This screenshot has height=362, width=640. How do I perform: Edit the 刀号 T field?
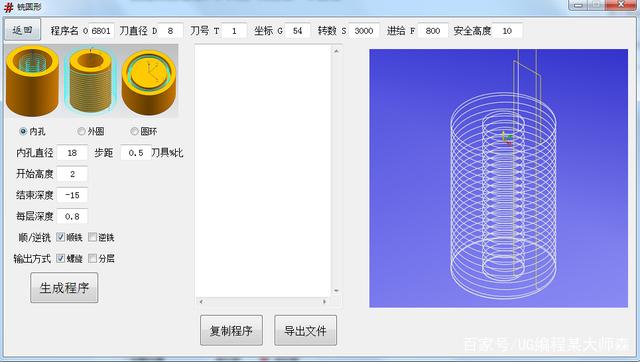tap(234, 31)
